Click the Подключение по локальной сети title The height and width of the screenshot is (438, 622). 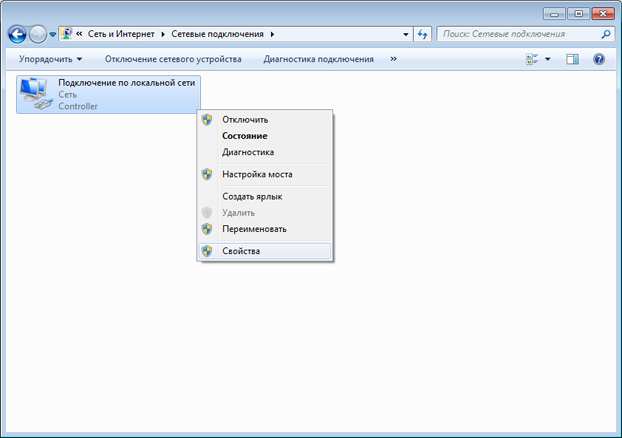click(x=127, y=83)
